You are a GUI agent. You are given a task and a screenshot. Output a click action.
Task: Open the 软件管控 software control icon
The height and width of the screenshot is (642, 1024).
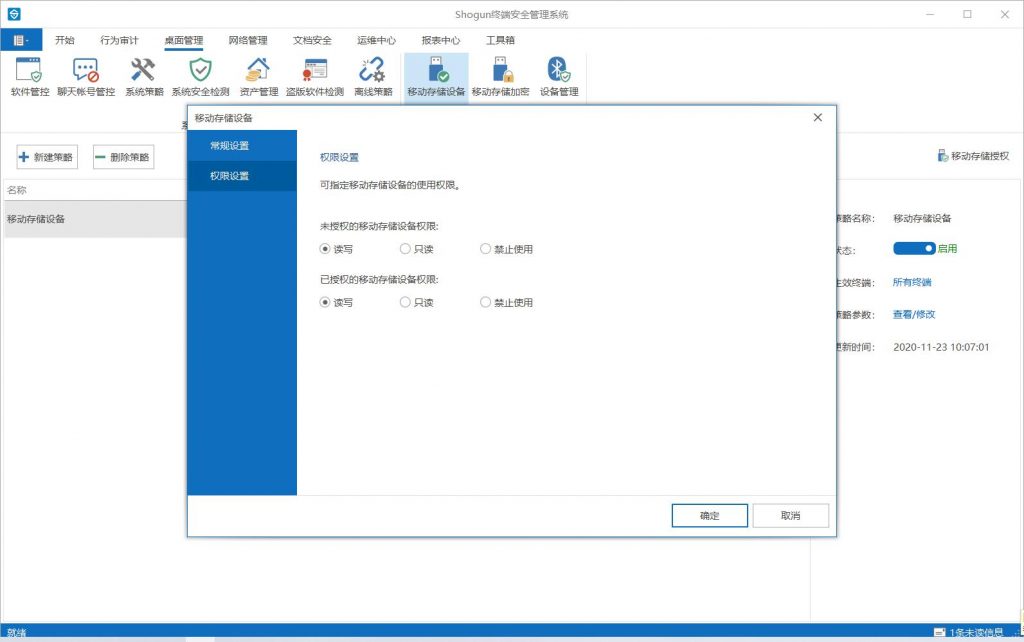click(30, 71)
